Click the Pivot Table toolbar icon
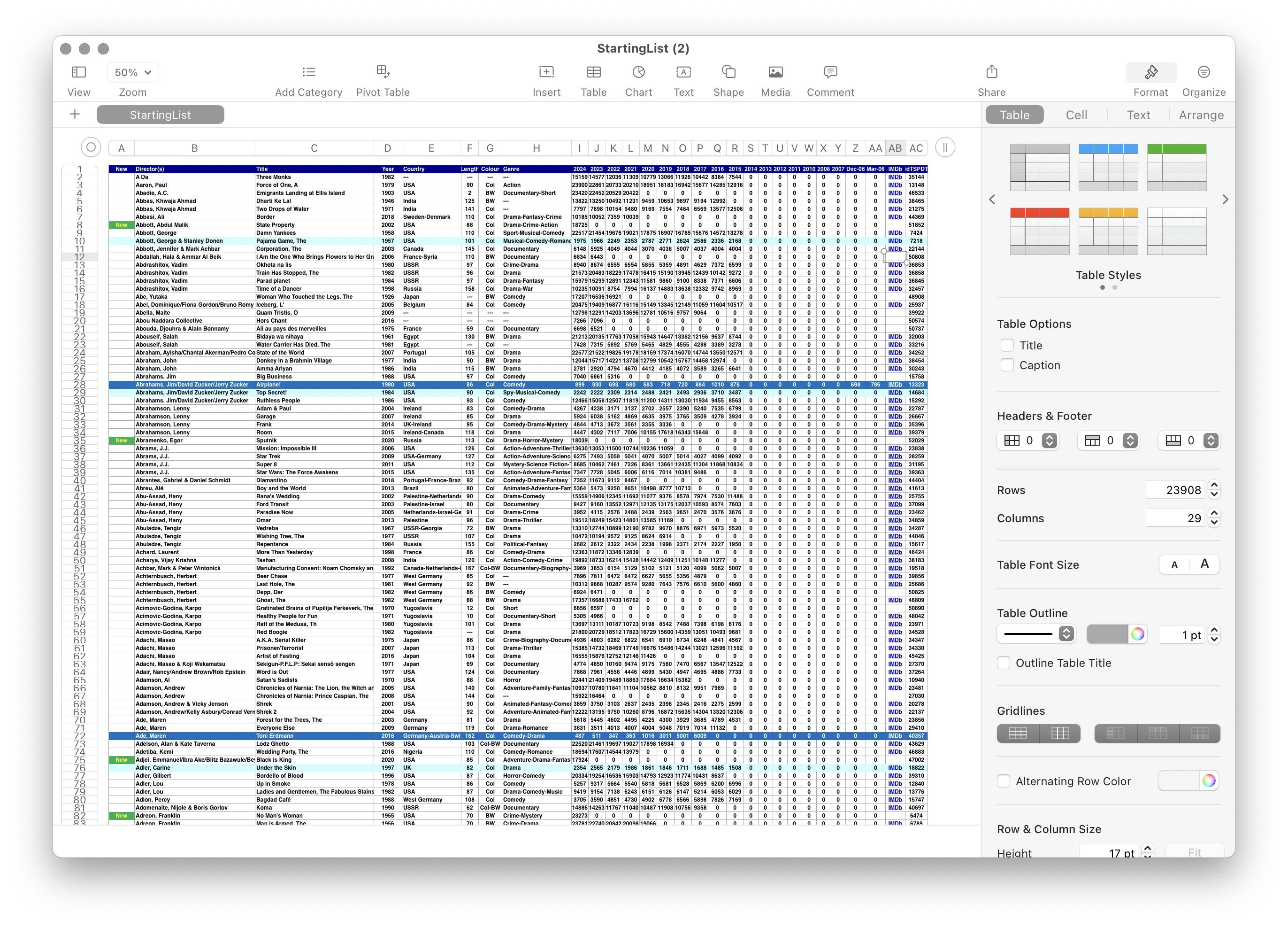This screenshot has height=927, width=1288. pos(383,72)
